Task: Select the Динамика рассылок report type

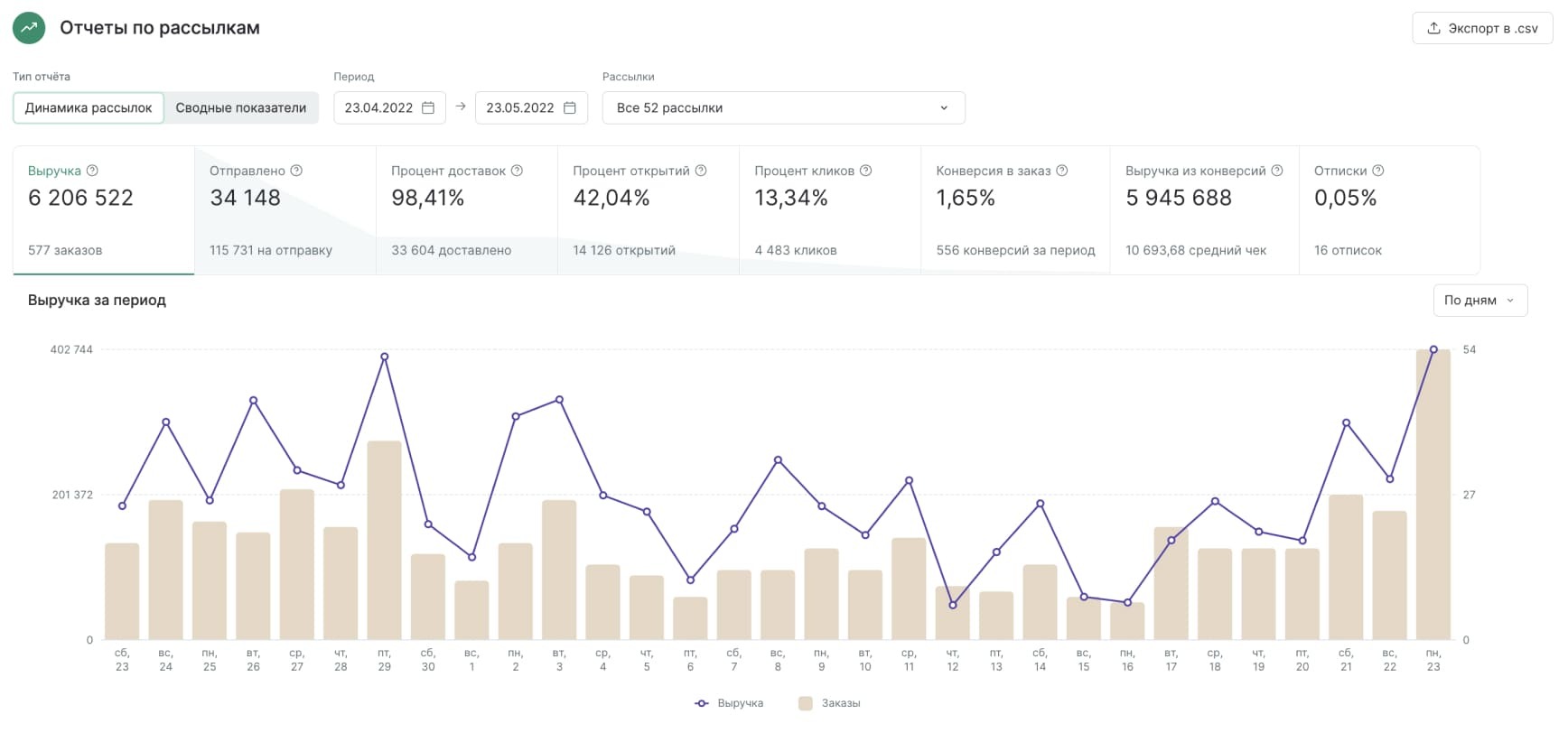Action: click(x=89, y=107)
